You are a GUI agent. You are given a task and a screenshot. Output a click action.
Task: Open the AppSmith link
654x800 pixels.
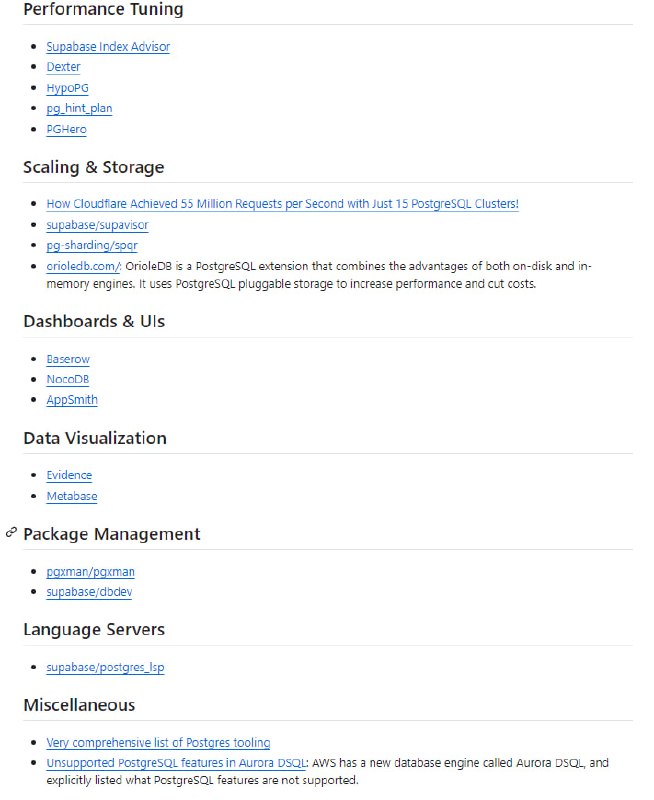click(x=72, y=400)
